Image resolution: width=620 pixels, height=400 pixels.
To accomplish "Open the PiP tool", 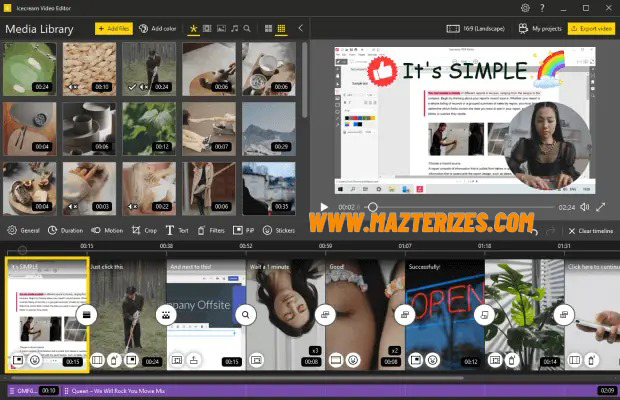I will (x=243, y=230).
